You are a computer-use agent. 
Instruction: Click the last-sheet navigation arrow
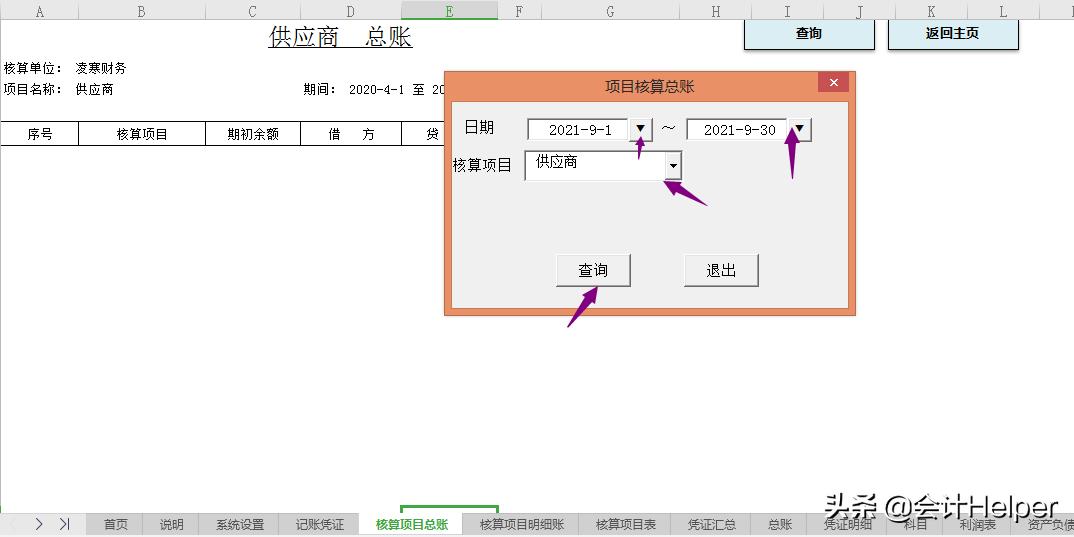pyautogui.click(x=64, y=524)
